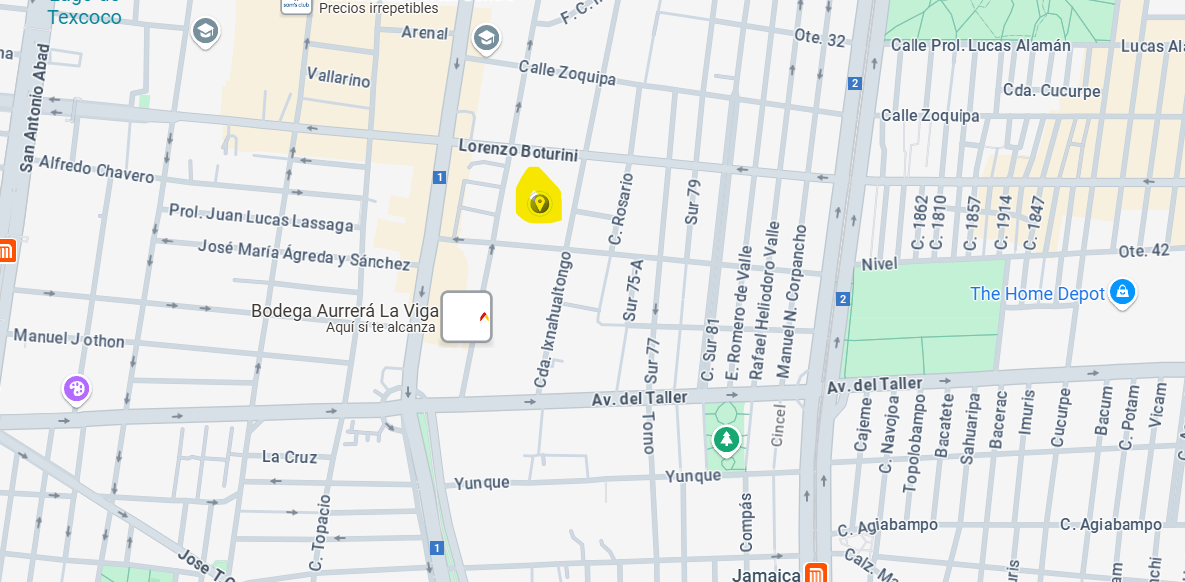The image size is (1185, 582).
Task: Open the Sam's Club marker icon
Action: pos(295,6)
